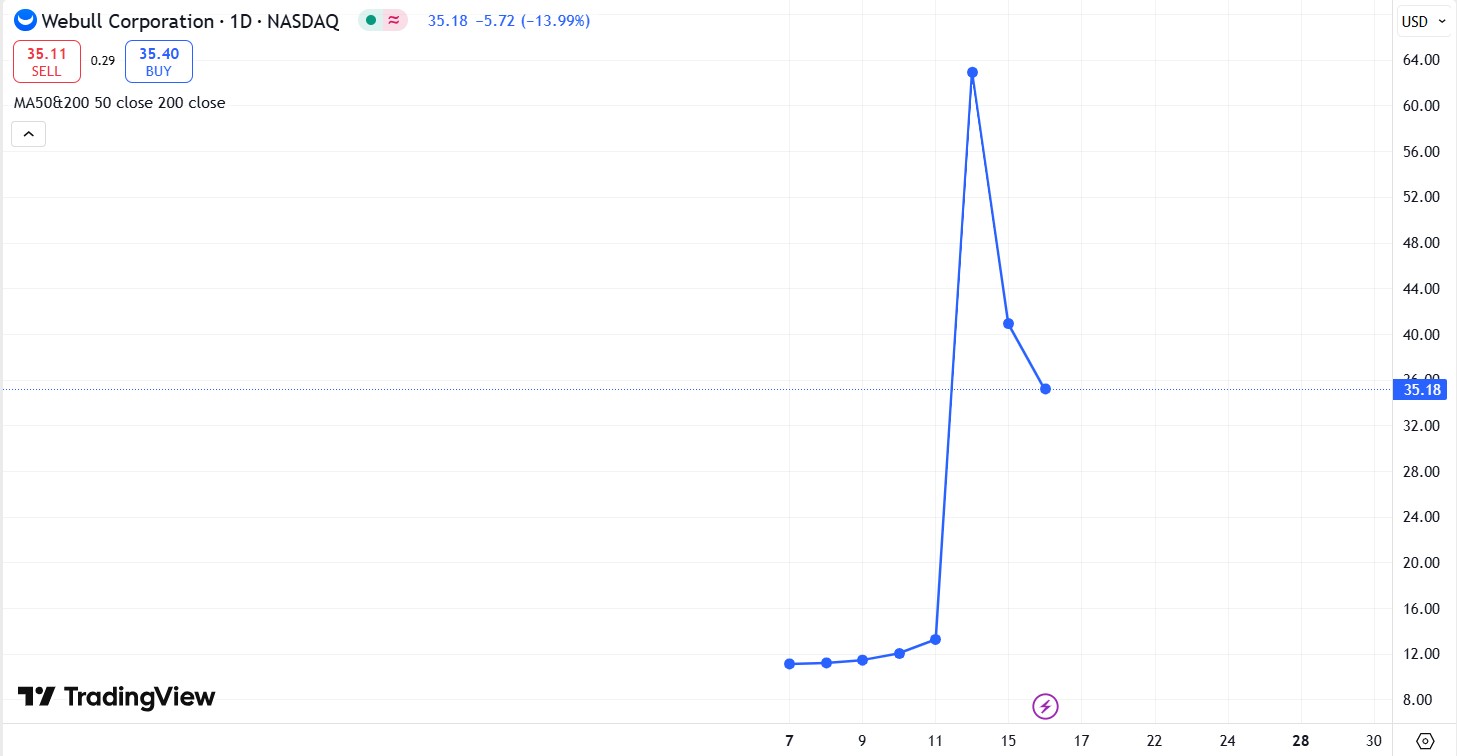Open chart settings hexagon icon
The width and height of the screenshot is (1457, 756).
[x=1426, y=741]
